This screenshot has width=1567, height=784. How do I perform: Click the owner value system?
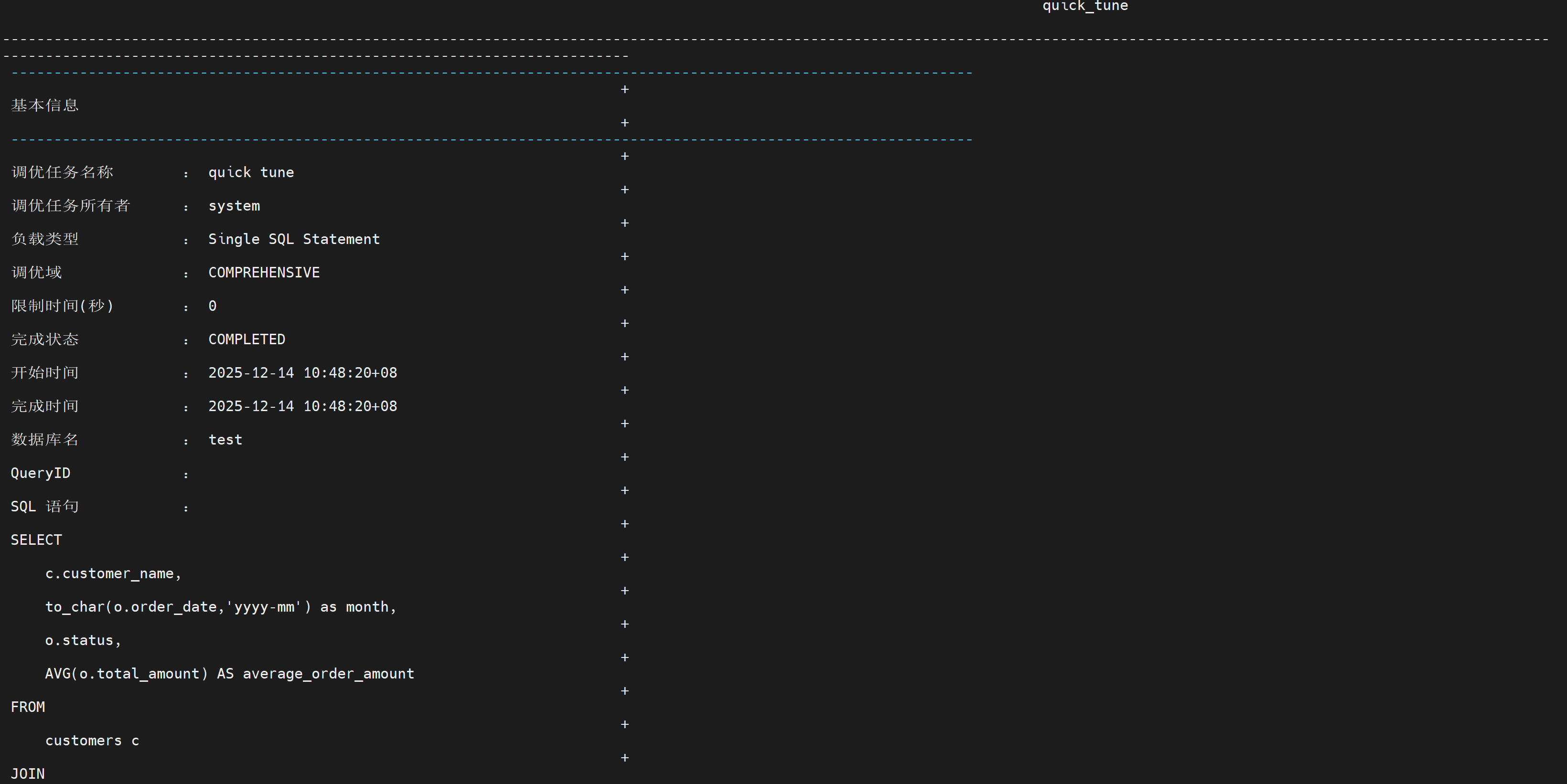coord(234,206)
